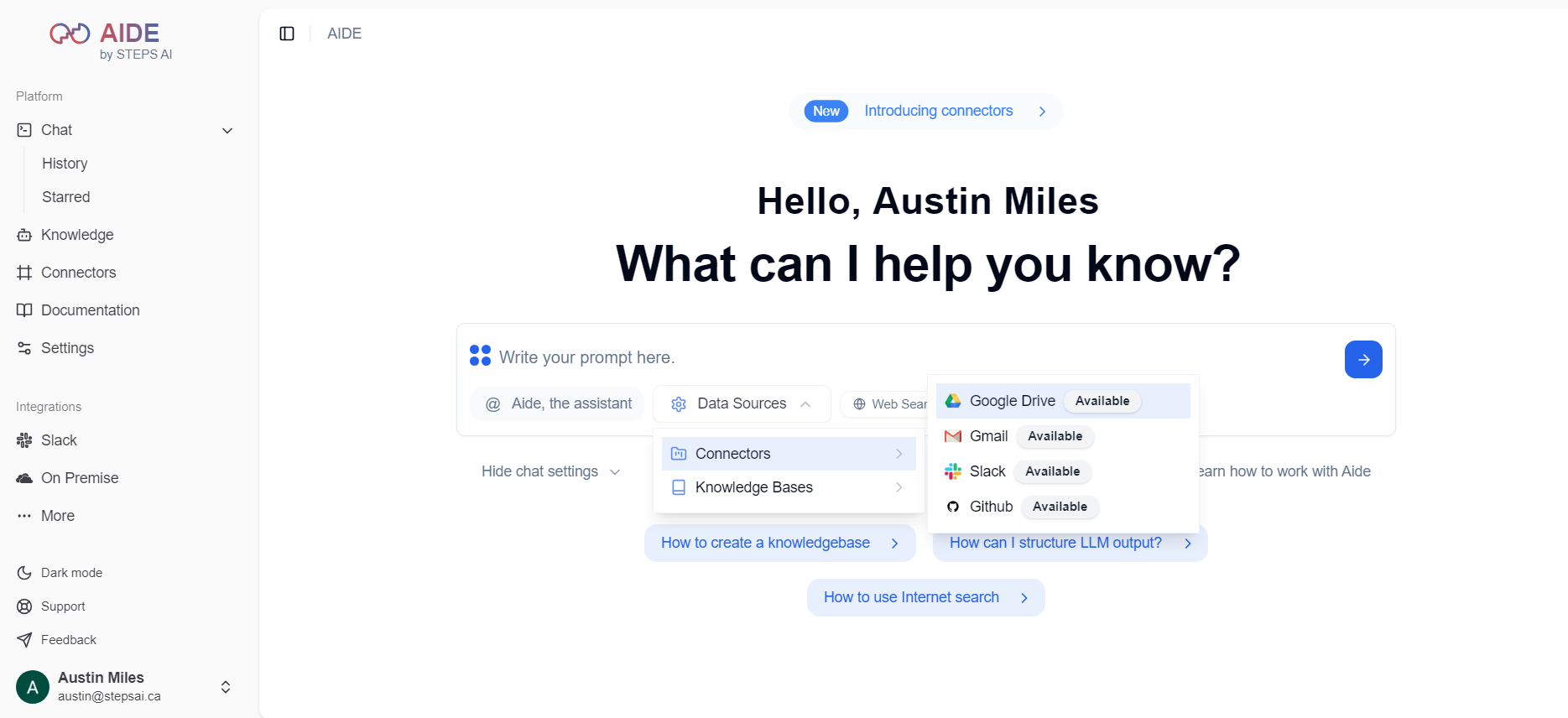This screenshot has width=1568, height=718.
Task: Hide chat settings chevron
Action: tap(615, 472)
